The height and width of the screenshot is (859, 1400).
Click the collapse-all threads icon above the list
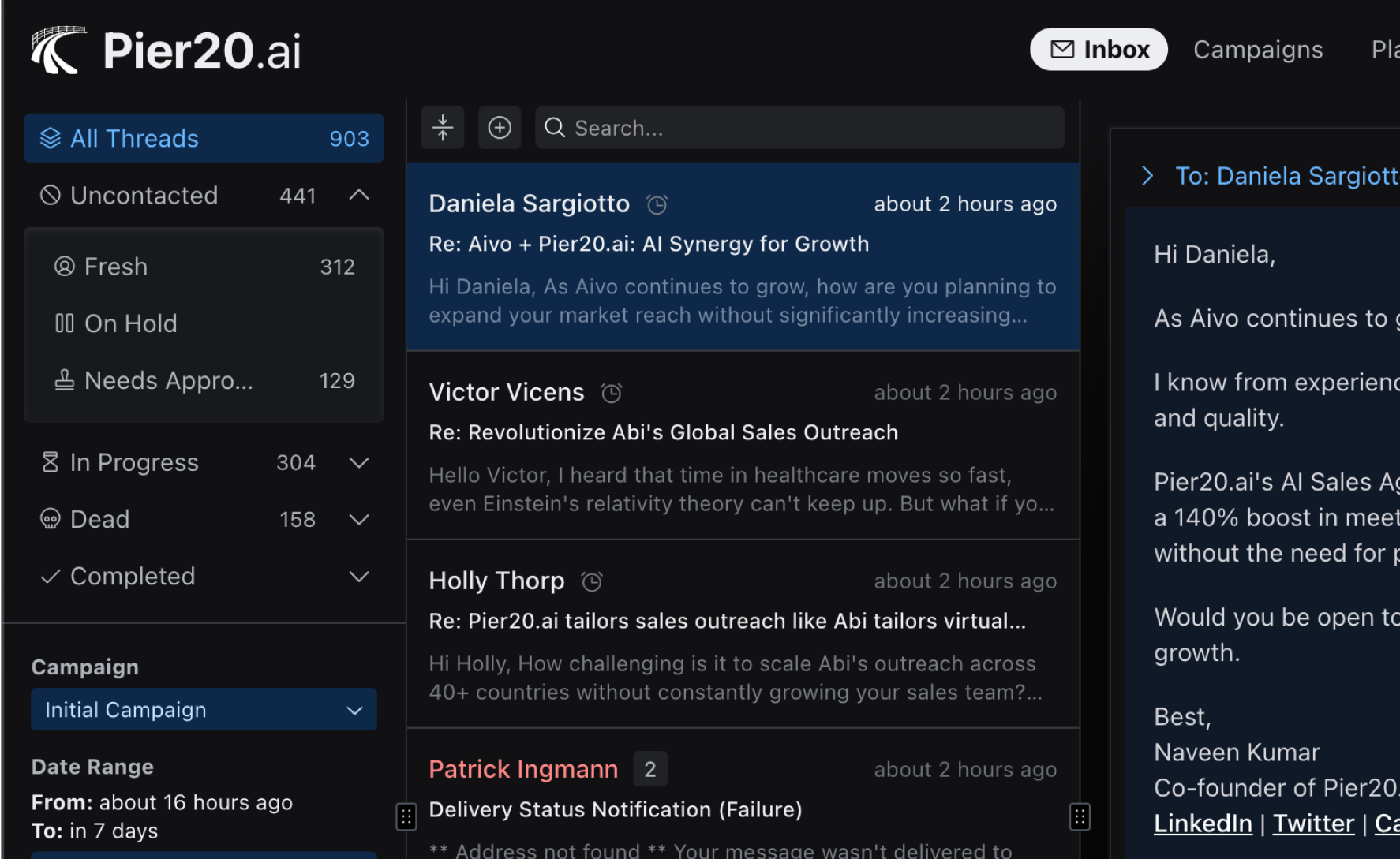[443, 127]
